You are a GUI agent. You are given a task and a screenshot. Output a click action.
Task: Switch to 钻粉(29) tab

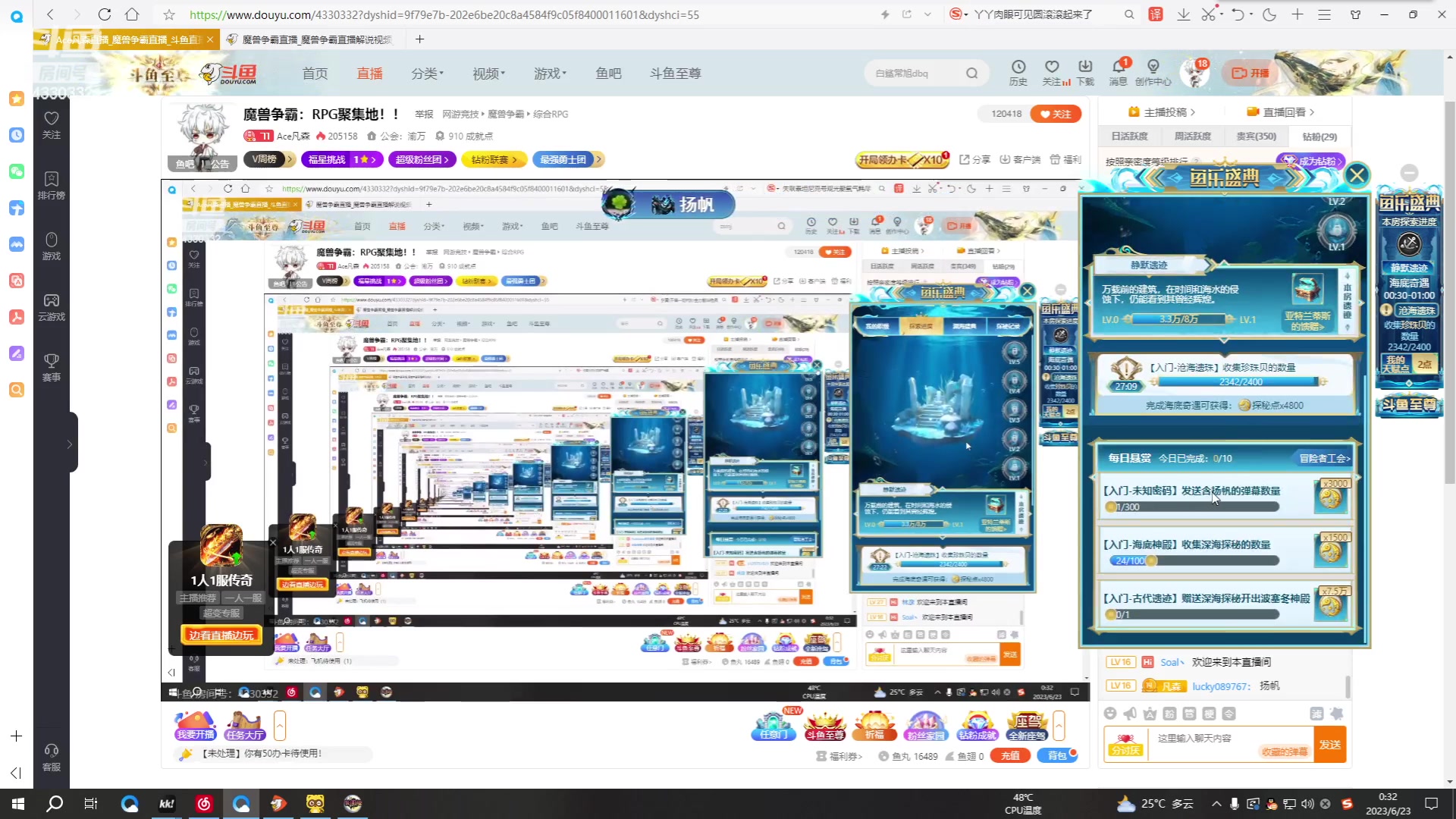click(1319, 136)
